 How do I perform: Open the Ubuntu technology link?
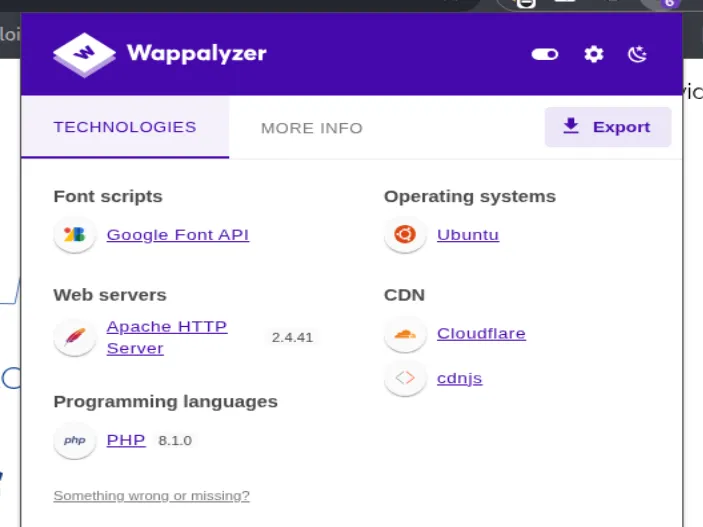467,235
